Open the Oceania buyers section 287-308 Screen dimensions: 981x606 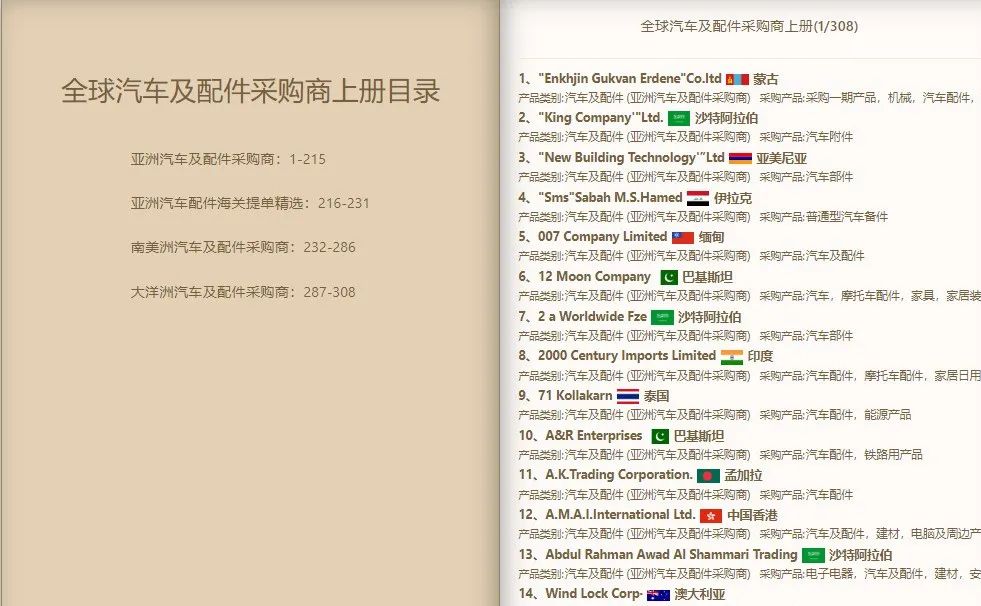tap(243, 292)
